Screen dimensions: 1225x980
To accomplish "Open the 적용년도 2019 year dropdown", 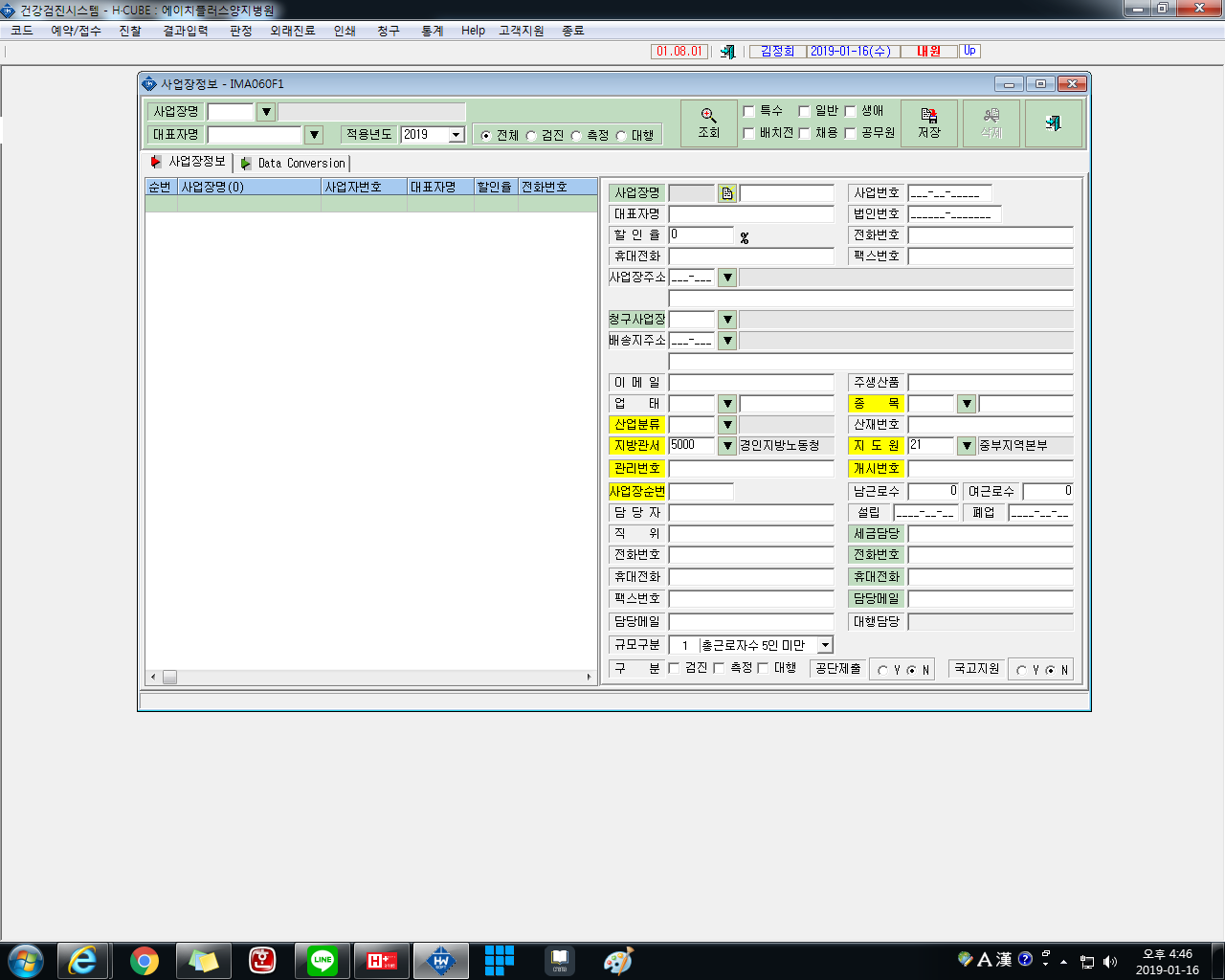I will tap(457, 135).
